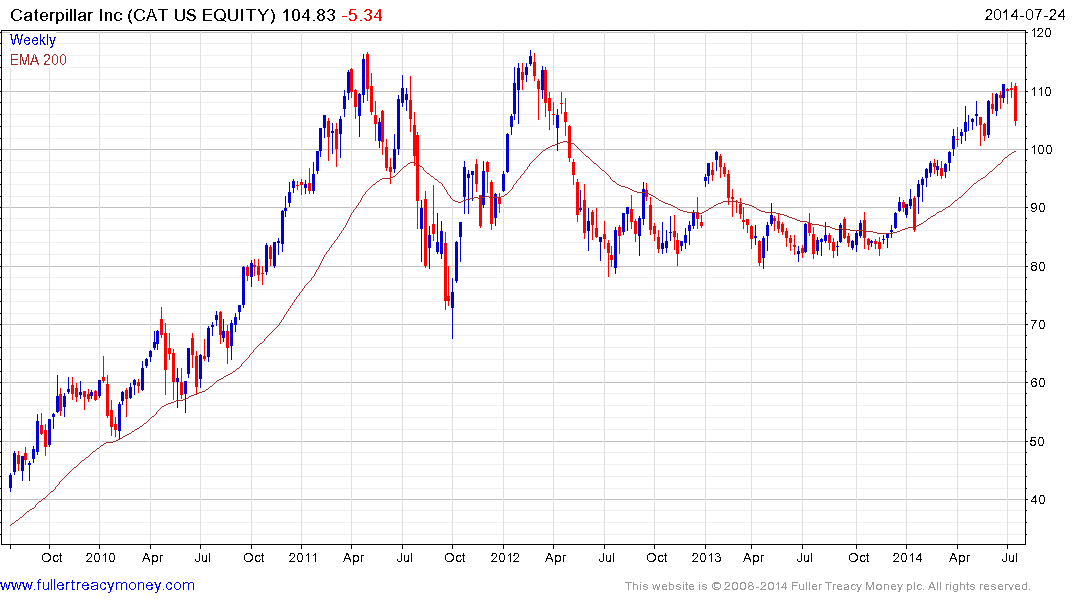Screen dimensions: 1075x600
Task: Click the 90 price axis label
Action: (x=1038, y=208)
